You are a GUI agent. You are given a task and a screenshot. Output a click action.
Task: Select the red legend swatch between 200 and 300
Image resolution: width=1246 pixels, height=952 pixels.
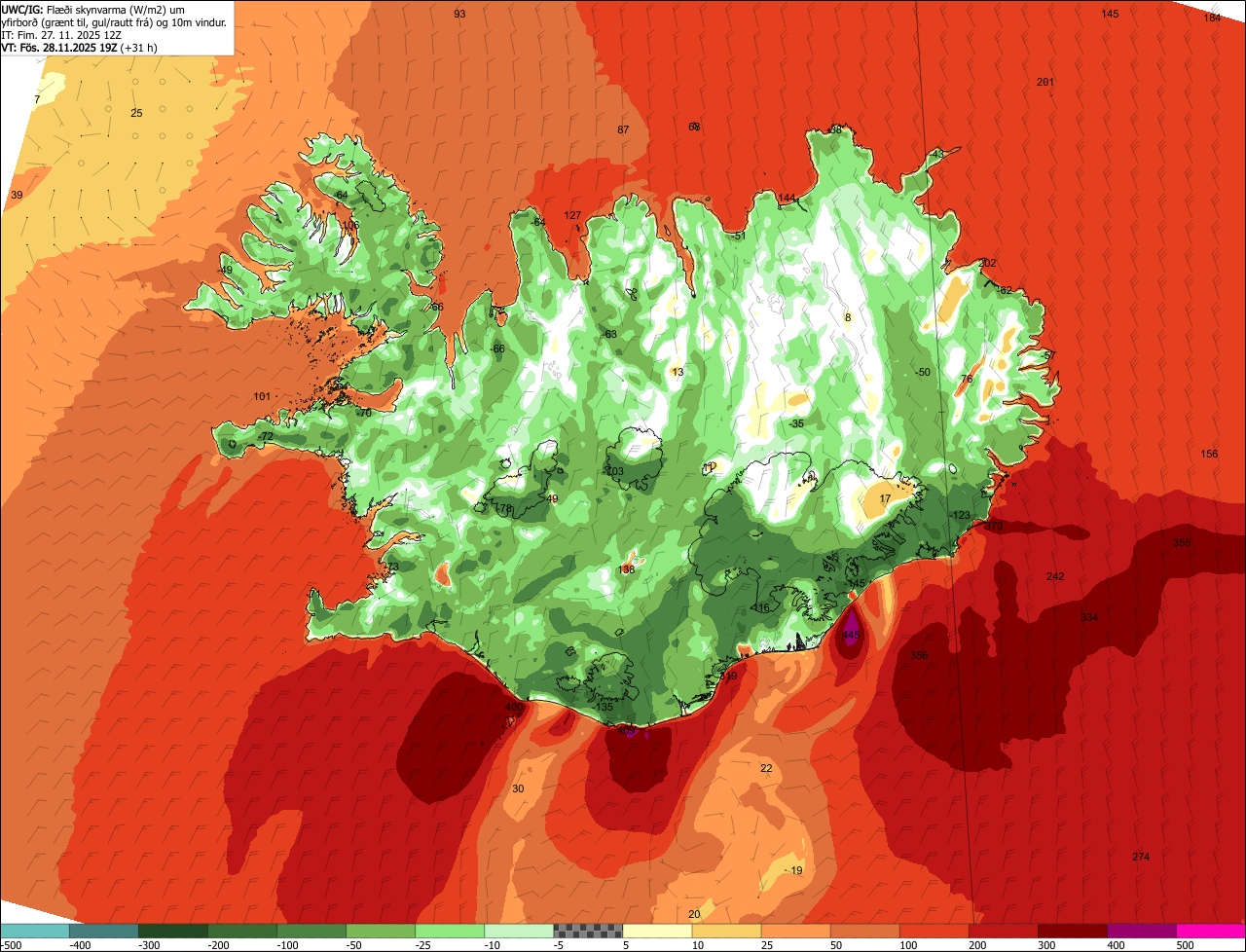(x=1004, y=930)
